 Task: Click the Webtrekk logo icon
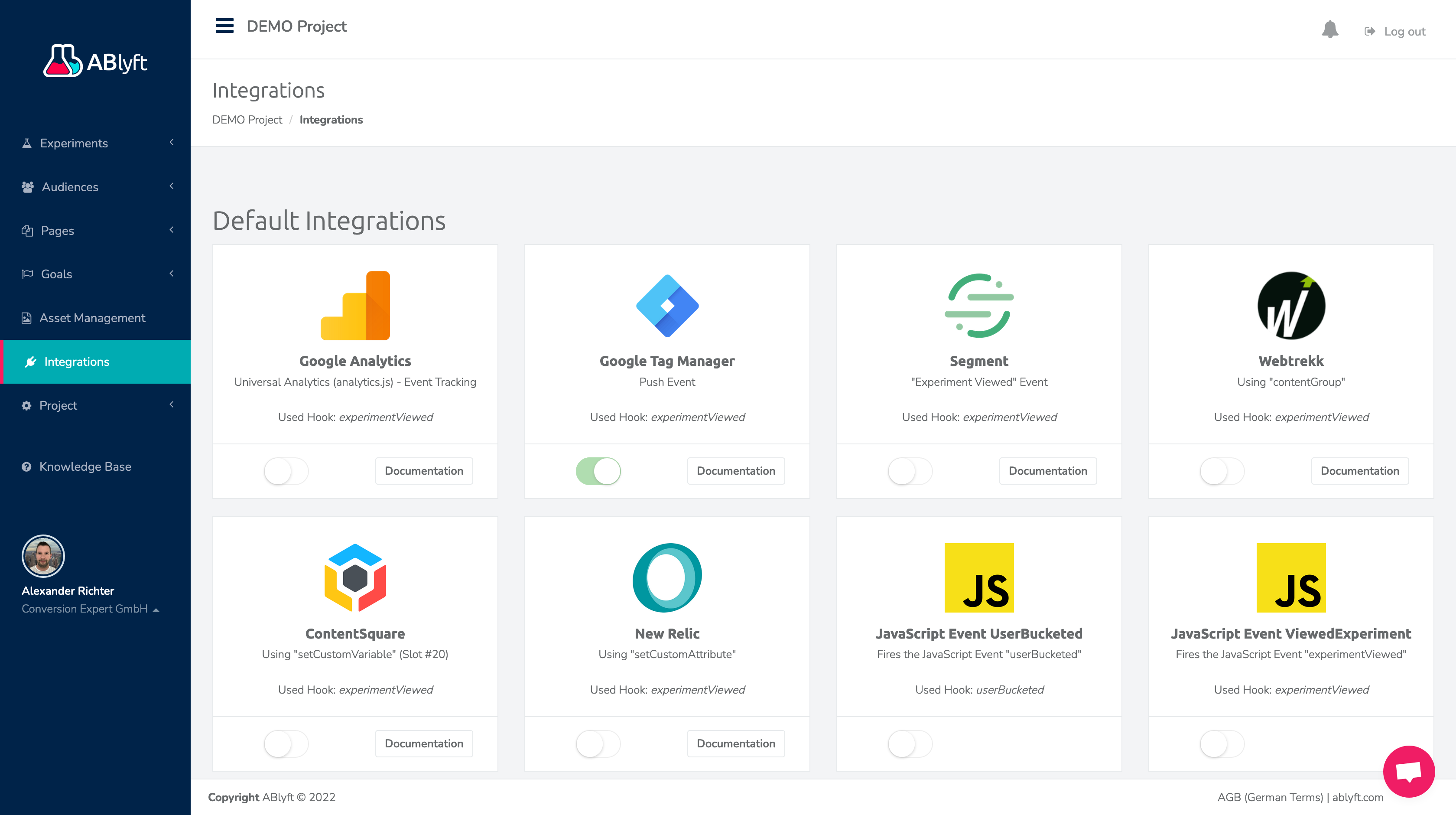(x=1290, y=306)
